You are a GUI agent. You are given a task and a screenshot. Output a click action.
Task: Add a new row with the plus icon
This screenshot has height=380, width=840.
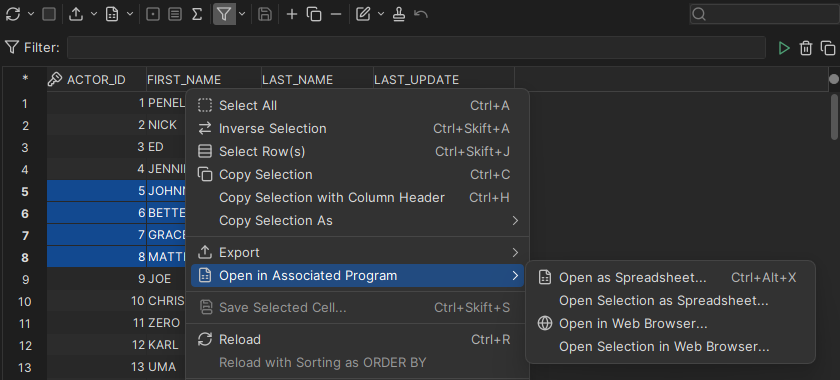click(292, 14)
